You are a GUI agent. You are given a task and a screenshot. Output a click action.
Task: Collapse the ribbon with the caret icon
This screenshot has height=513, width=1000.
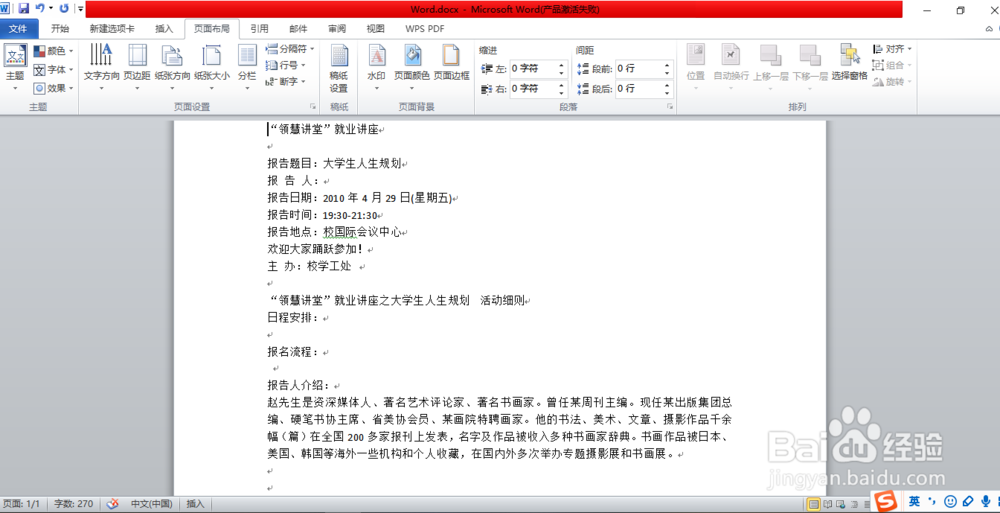pyautogui.click(x=989, y=29)
